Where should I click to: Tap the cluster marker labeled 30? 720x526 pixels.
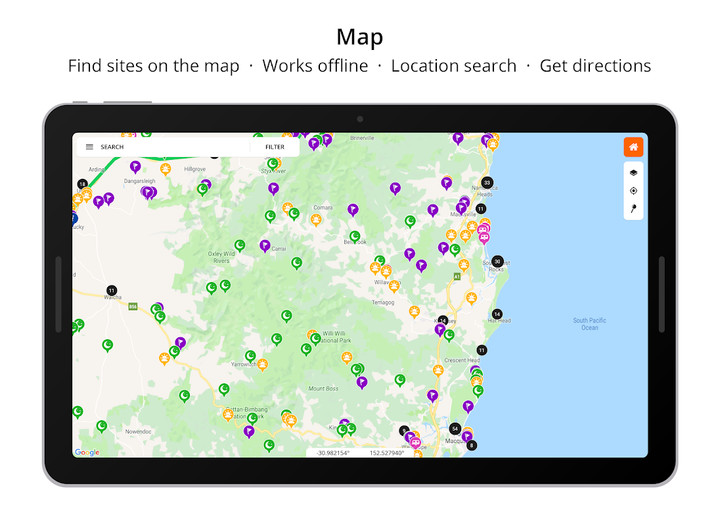click(497, 262)
